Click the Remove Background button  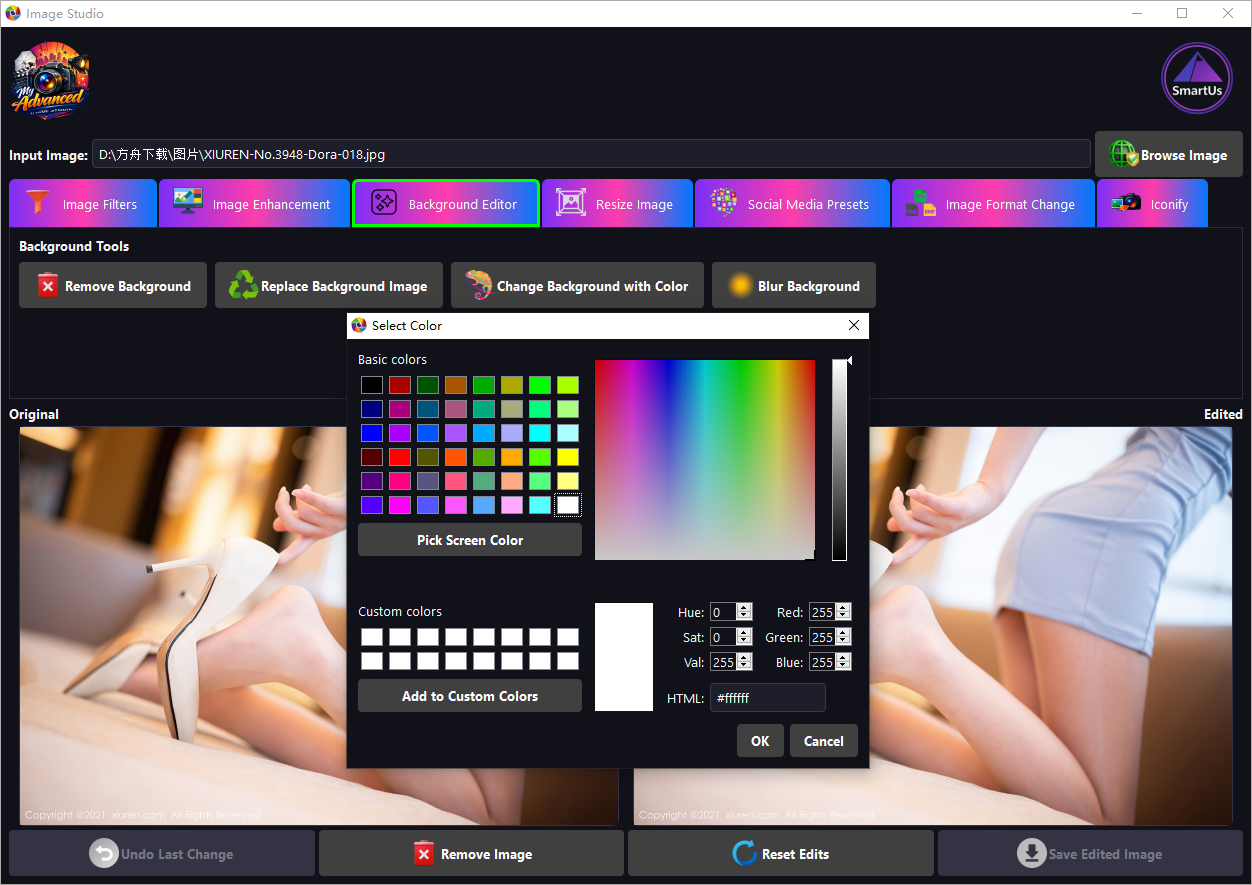coord(113,286)
